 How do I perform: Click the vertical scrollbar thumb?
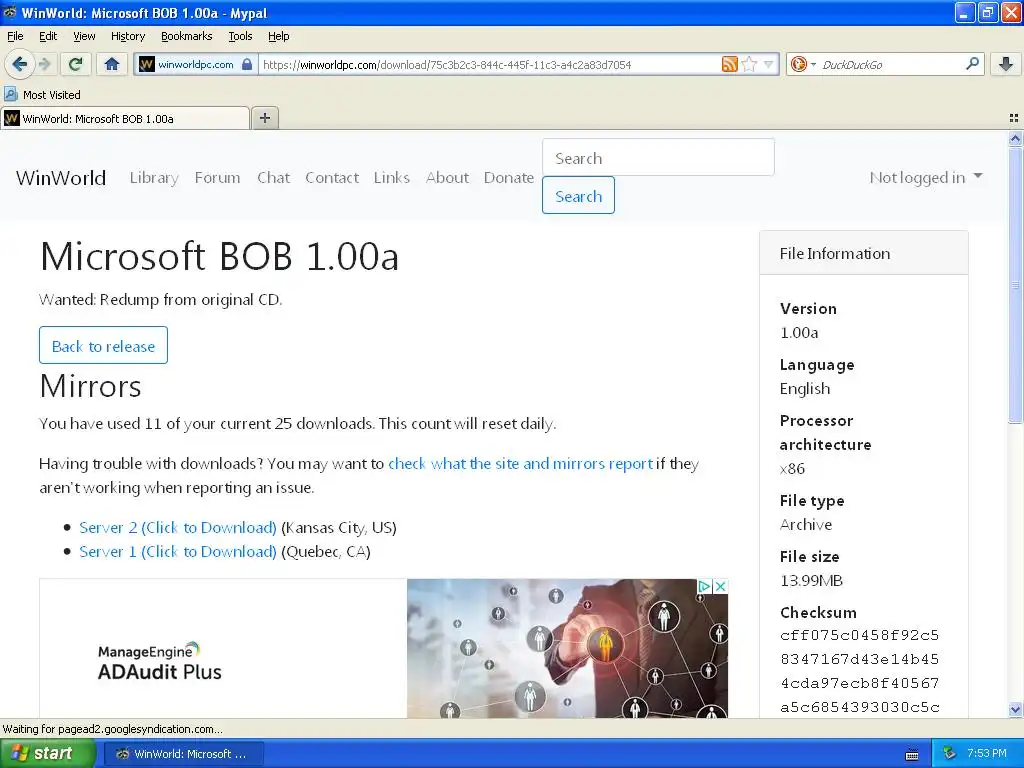point(1015,285)
